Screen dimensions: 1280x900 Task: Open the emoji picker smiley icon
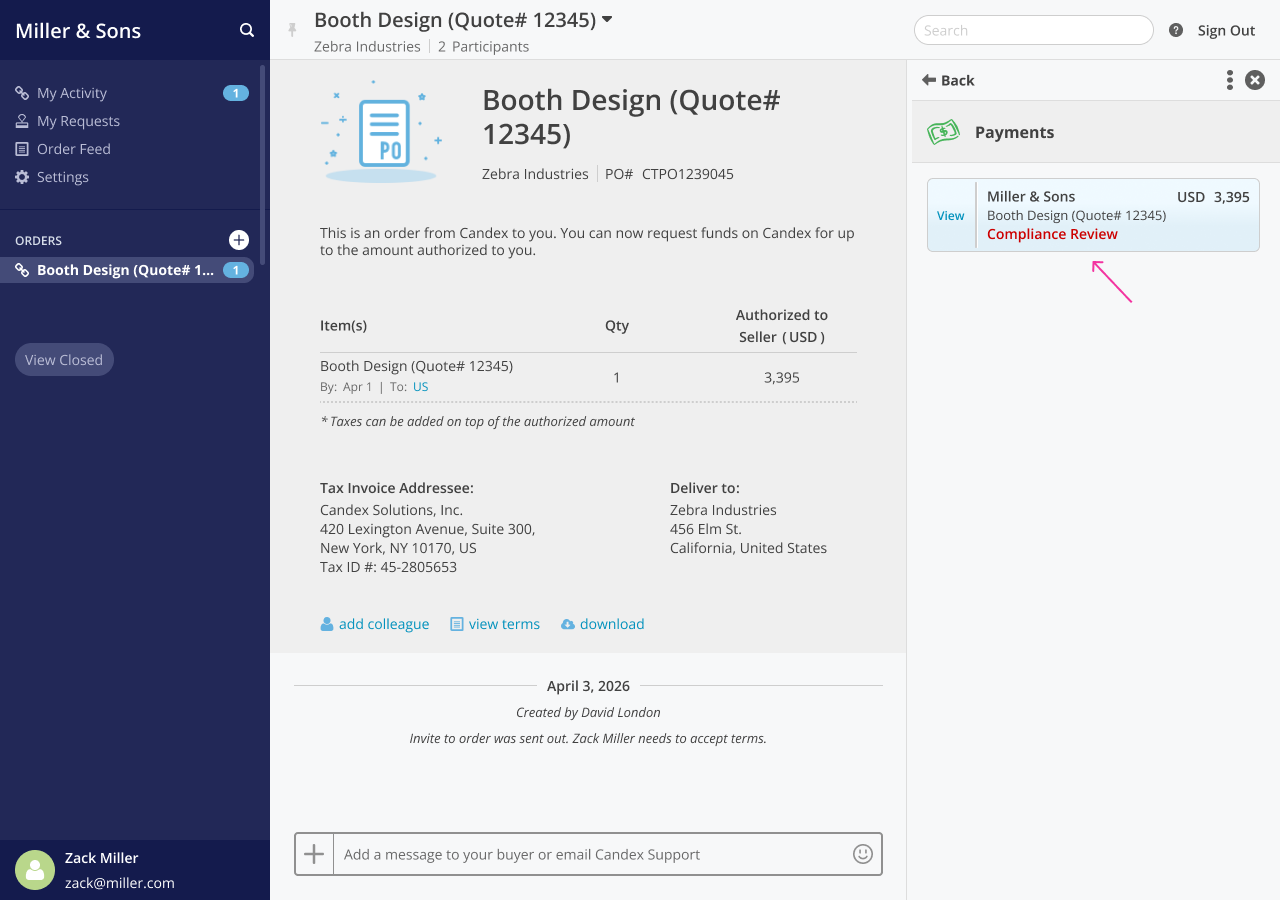pyautogui.click(x=863, y=854)
